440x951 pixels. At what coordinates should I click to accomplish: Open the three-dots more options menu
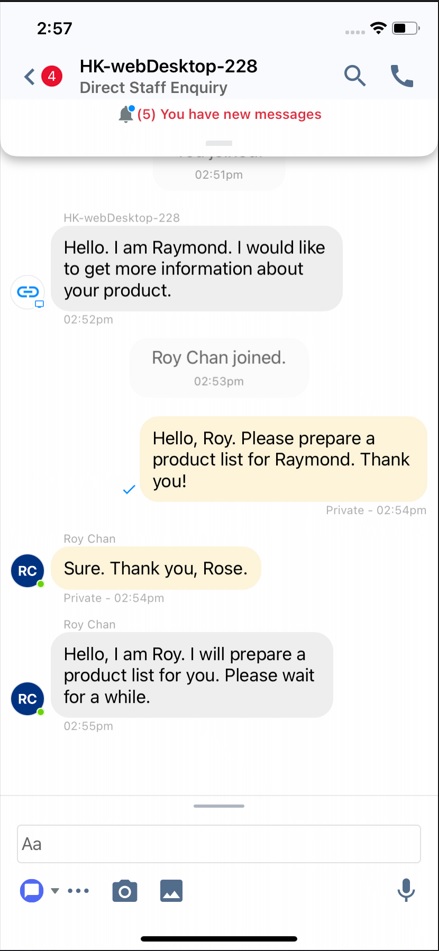[78, 891]
